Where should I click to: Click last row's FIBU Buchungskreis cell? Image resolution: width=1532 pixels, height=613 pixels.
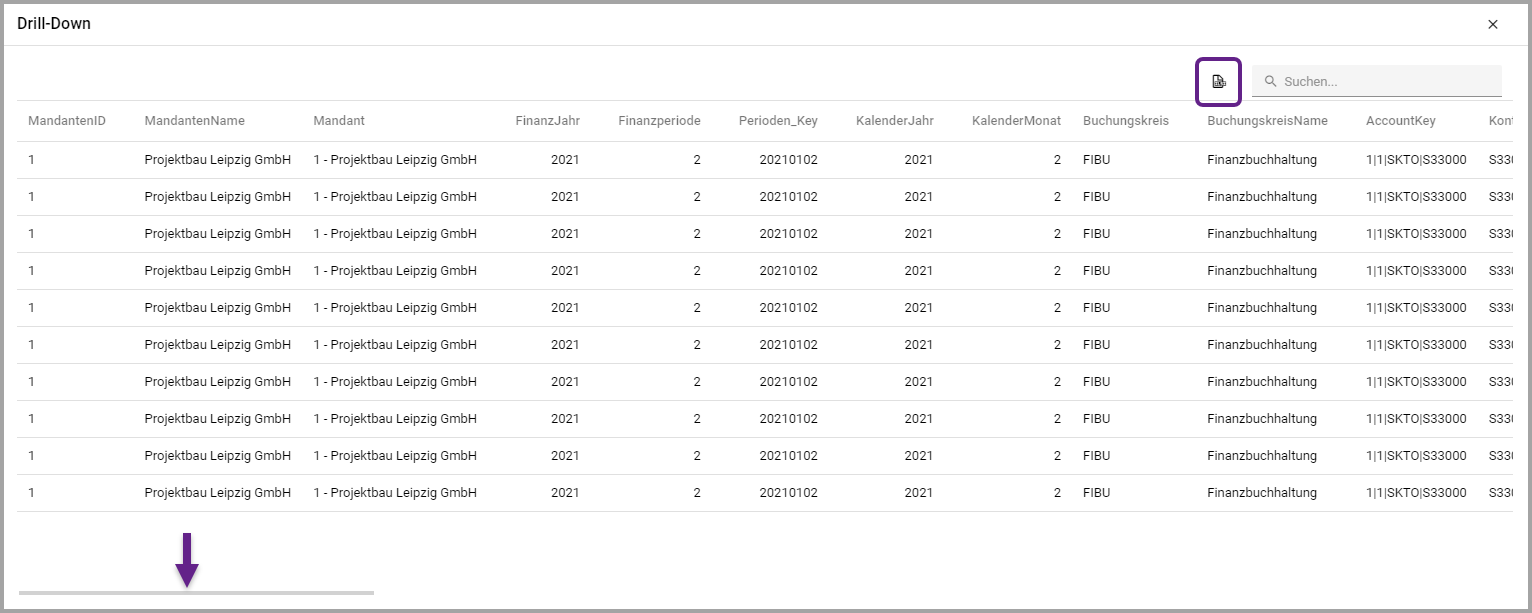click(x=1096, y=493)
